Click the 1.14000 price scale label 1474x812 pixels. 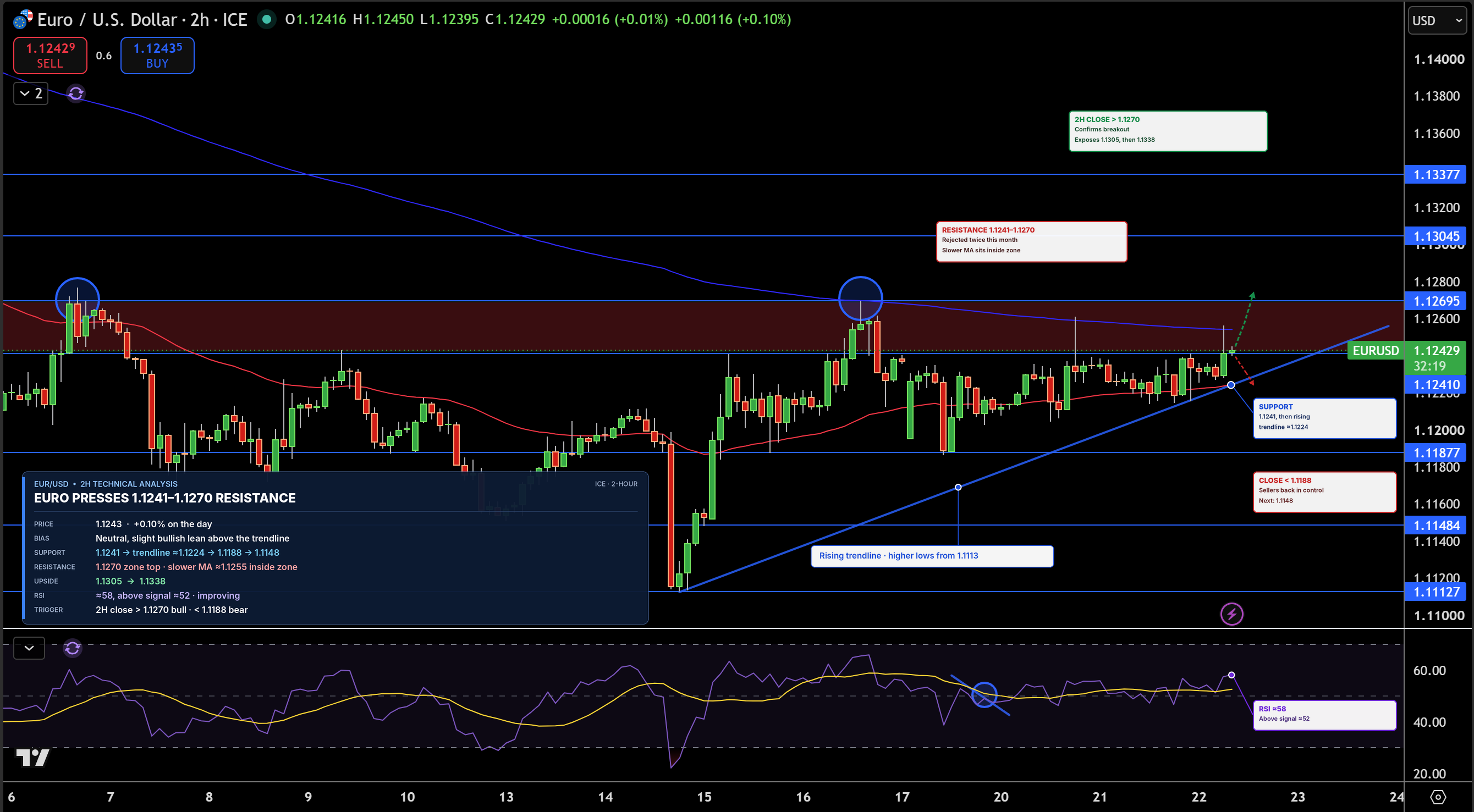point(1439,59)
